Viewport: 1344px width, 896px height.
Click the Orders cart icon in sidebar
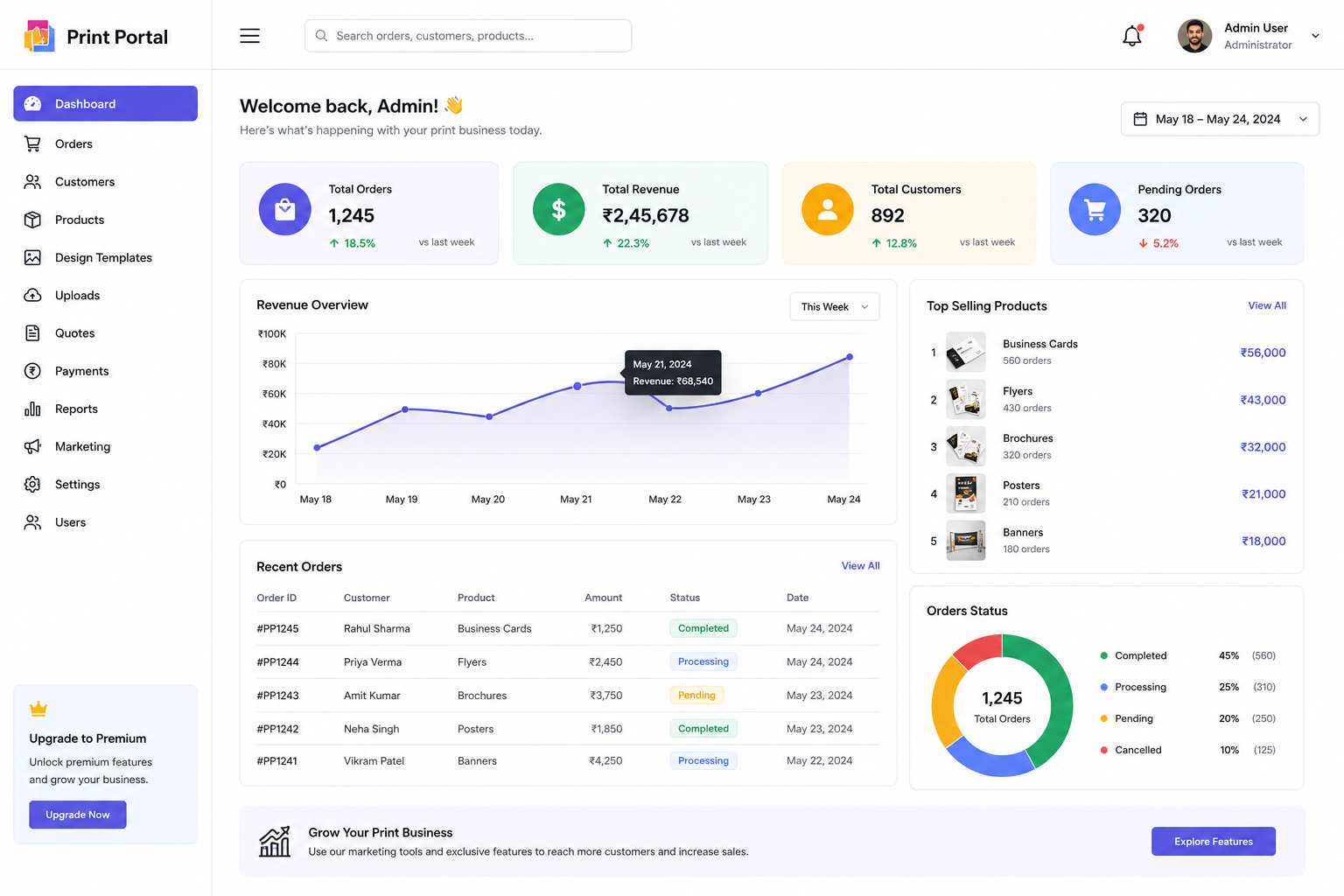[x=32, y=143]
